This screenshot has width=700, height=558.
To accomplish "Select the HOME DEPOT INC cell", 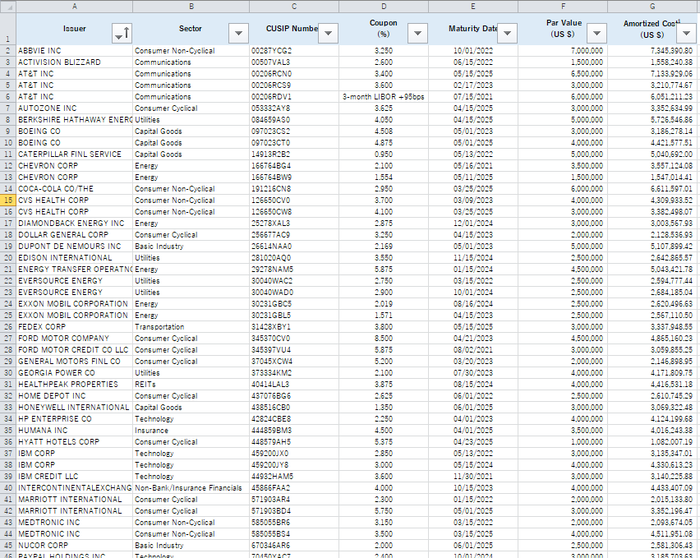I will (x=75, y=396).
